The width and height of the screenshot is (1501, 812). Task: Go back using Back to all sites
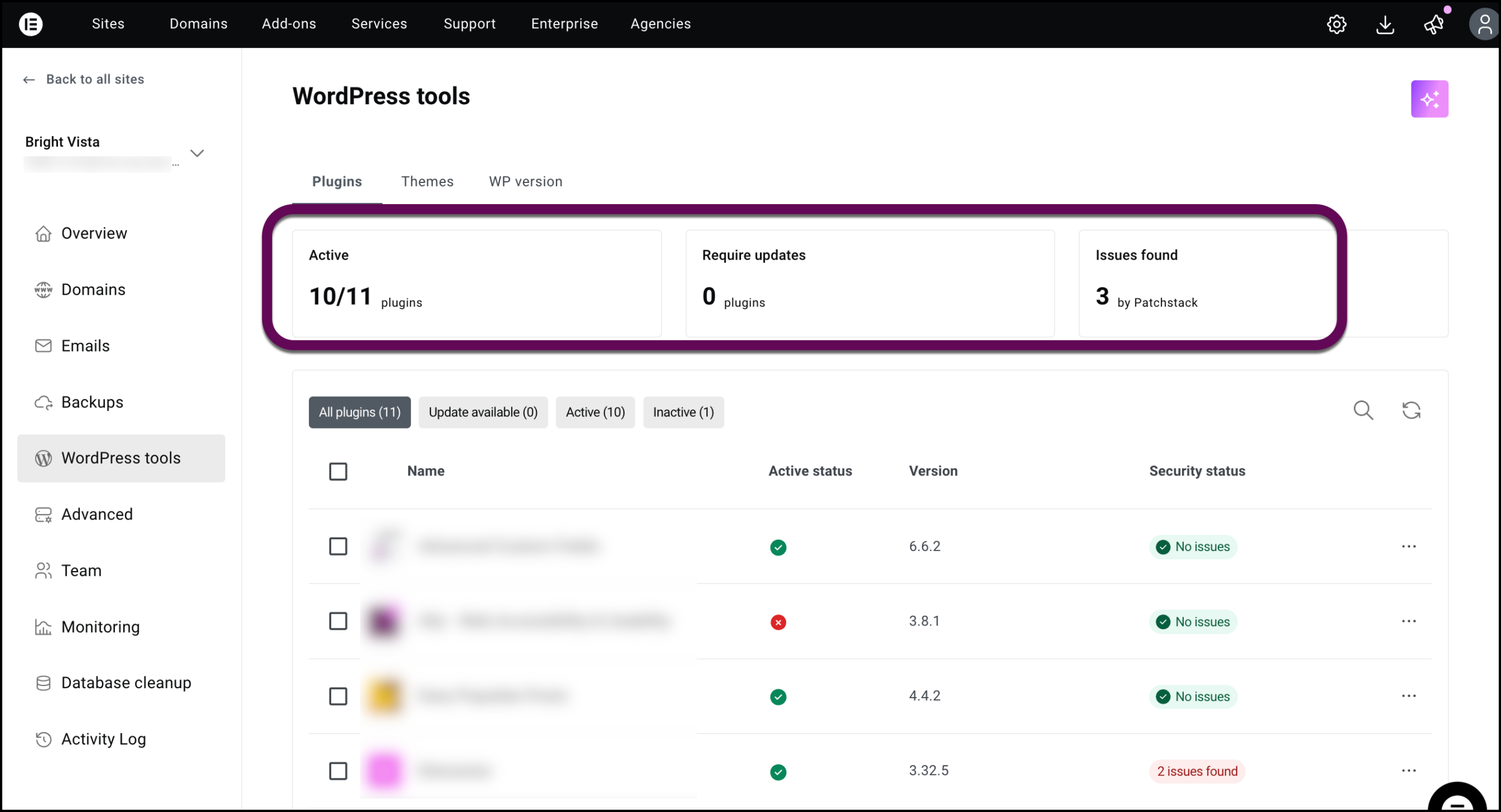(84, 79)
